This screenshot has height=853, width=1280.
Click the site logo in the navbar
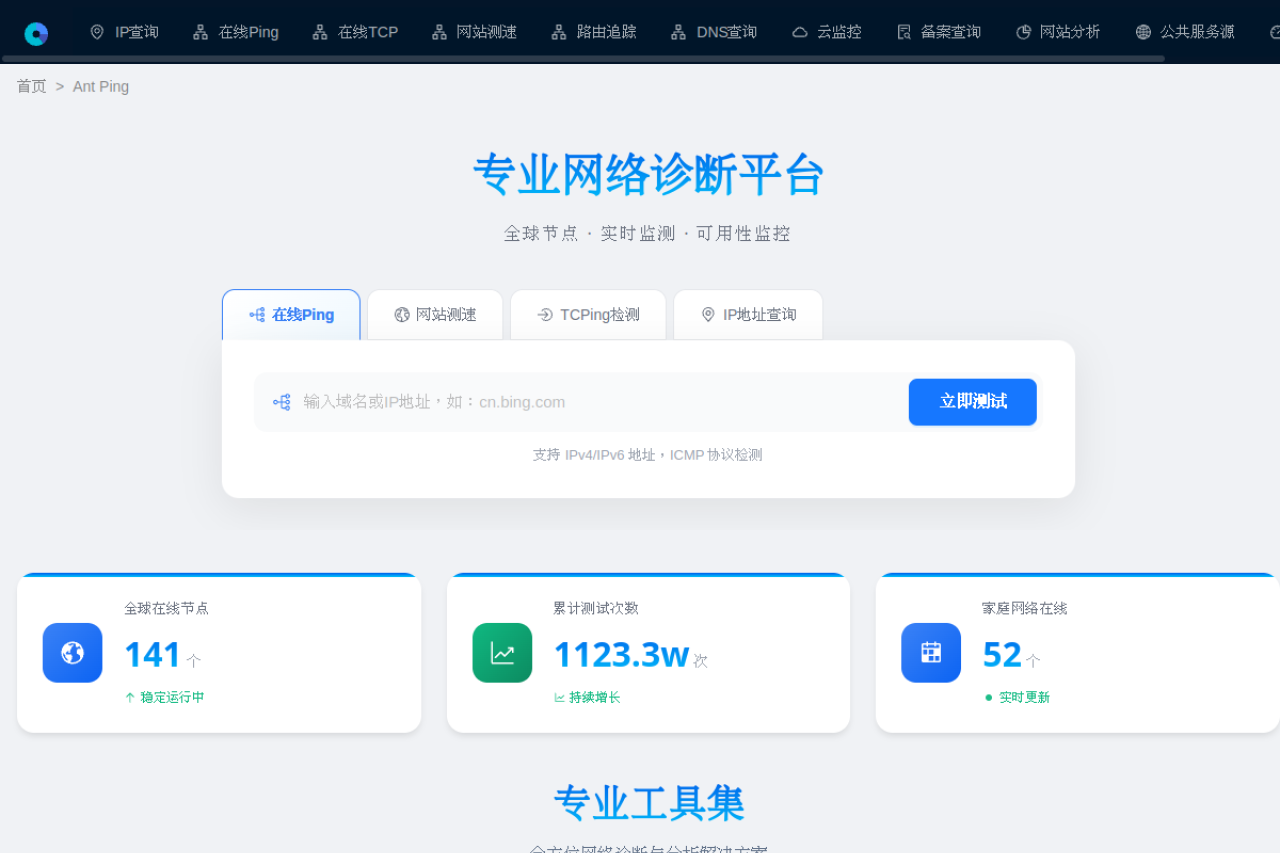pos(36,33)
